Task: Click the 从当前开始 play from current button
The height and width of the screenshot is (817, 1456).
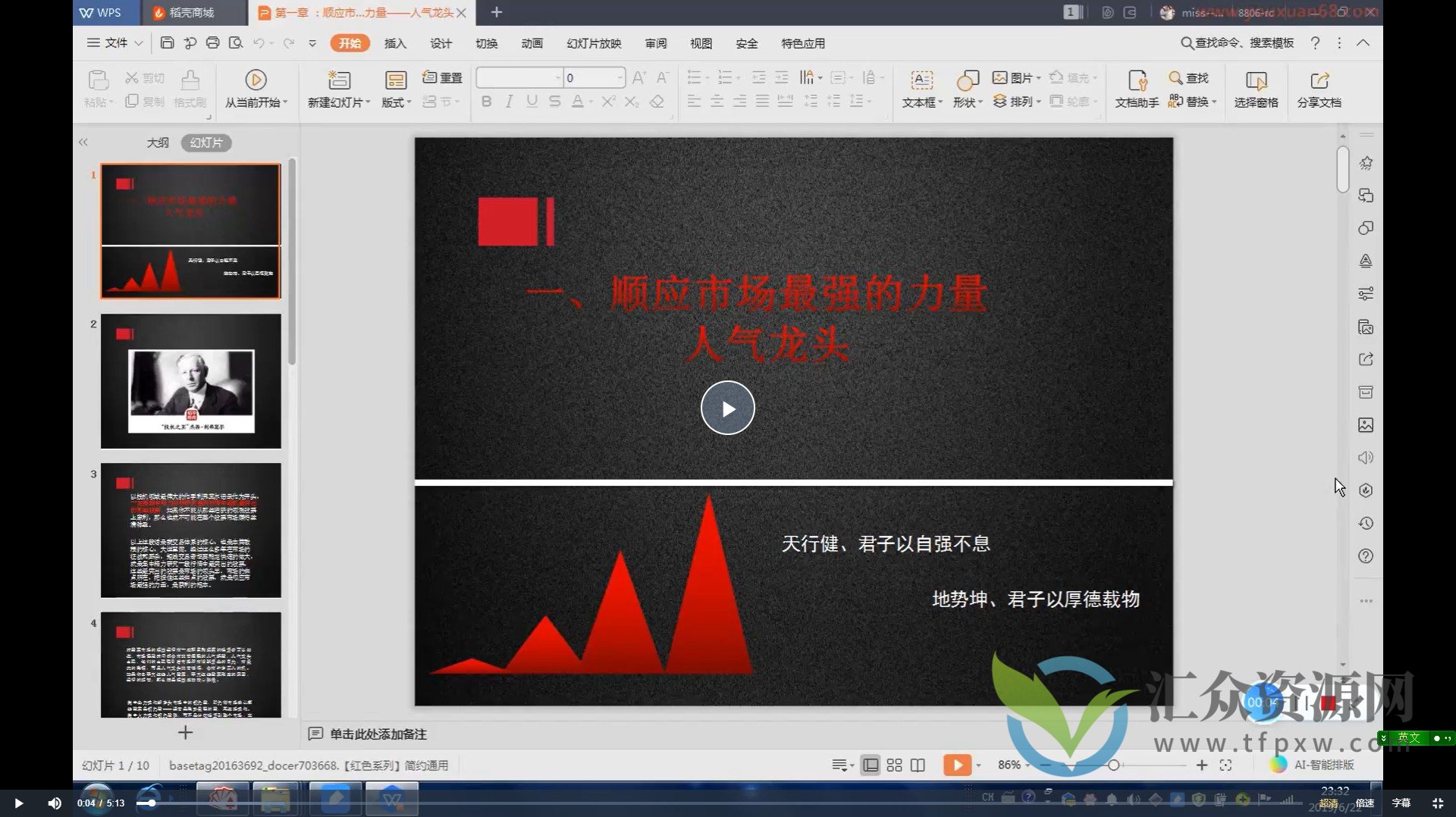Action: click(x=256, y=89)
